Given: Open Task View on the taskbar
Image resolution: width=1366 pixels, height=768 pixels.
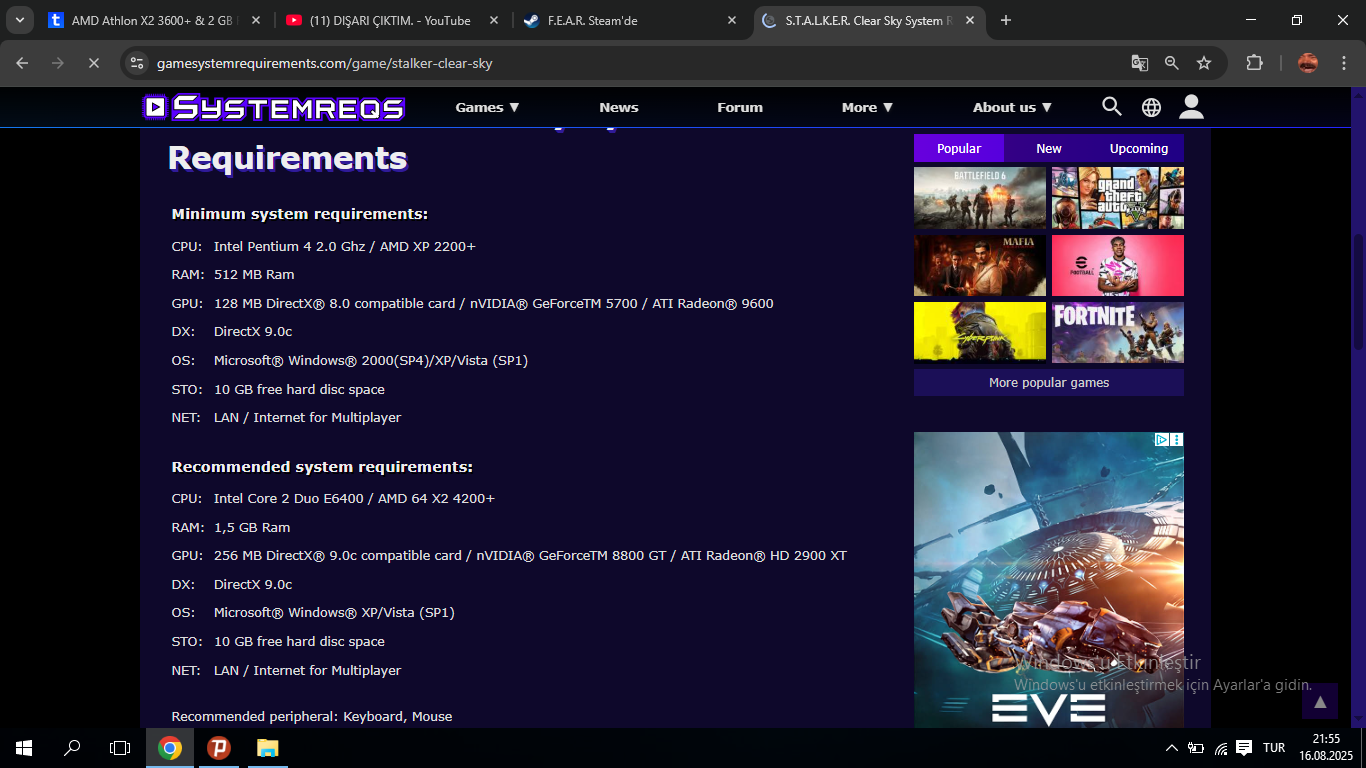Looking at the screenshot, I should point(120,748).
